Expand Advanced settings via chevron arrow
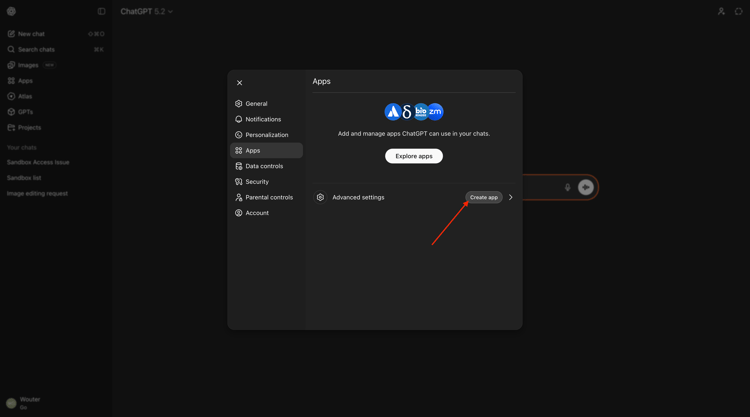 tap(510, 197)
